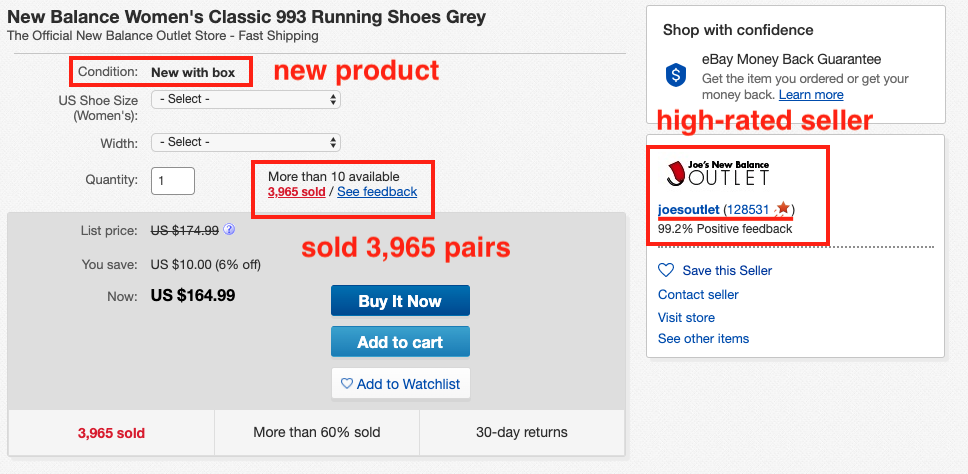Click the Add to cart button

[400, 341]
